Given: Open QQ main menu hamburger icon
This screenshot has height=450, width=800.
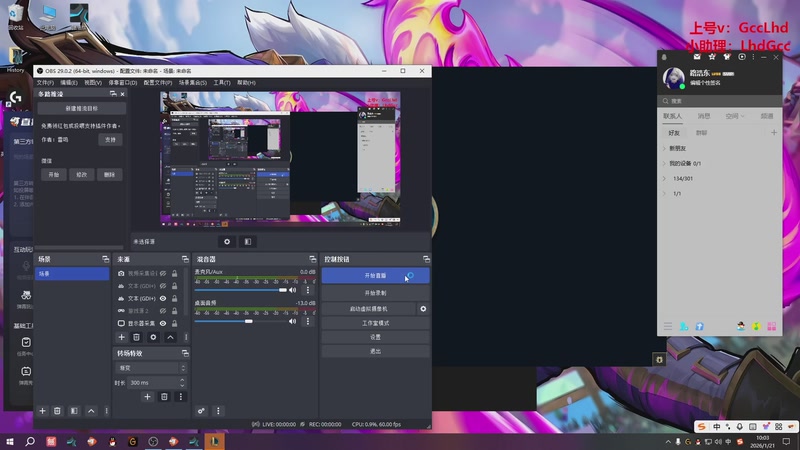Looking at the screenshot, I should pos(668,326).
